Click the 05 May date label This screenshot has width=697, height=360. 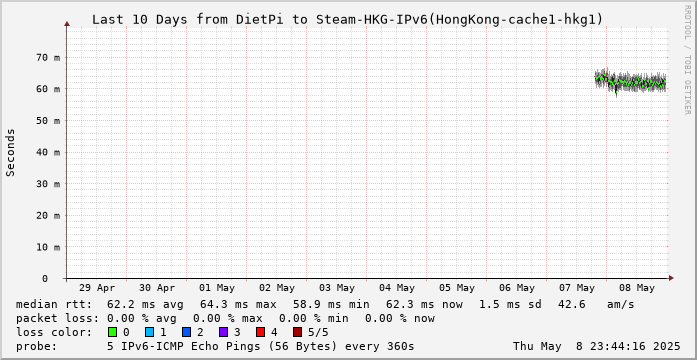(x=457, y=288)
